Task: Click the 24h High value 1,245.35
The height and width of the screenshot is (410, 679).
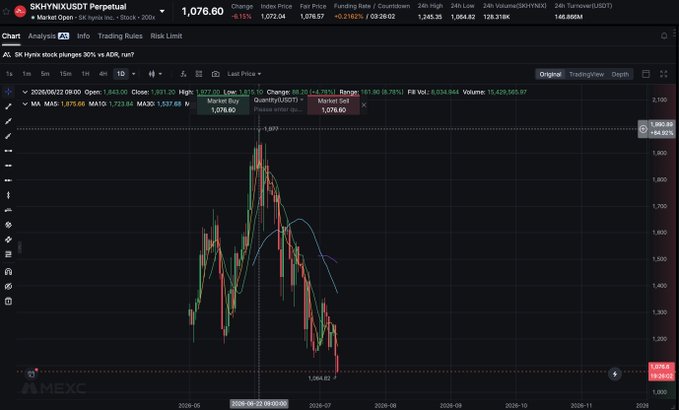Action: [430, 17]
